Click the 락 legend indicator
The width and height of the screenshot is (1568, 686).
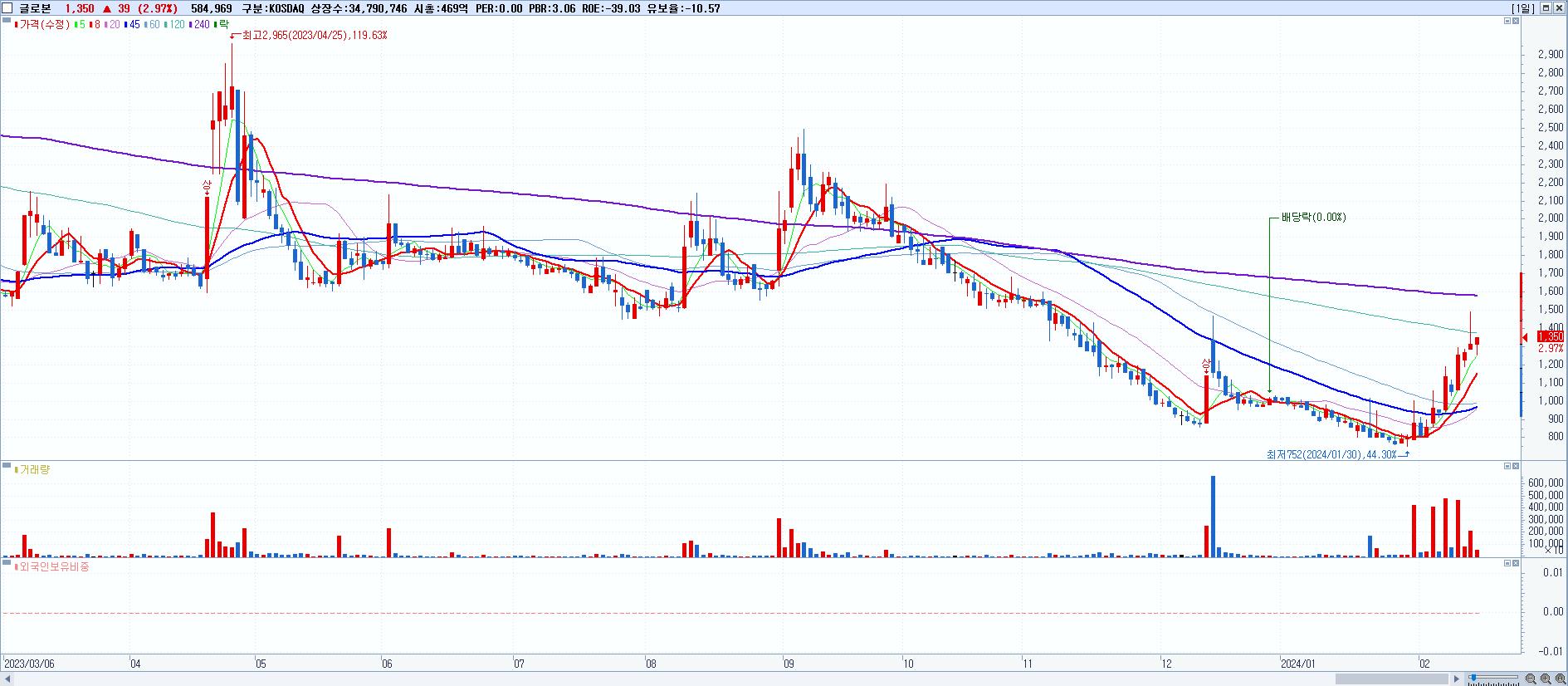point(223,25)
